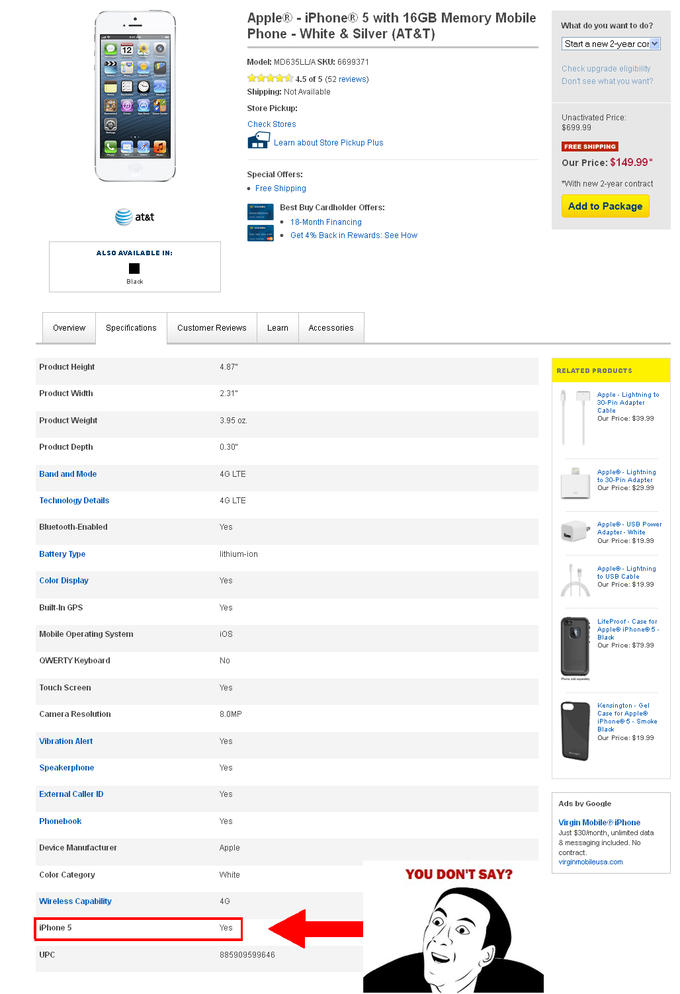Open the 'What do you want to do' dropdown
The width and height of the screenshot is (680, 994).
click(611, 44)
